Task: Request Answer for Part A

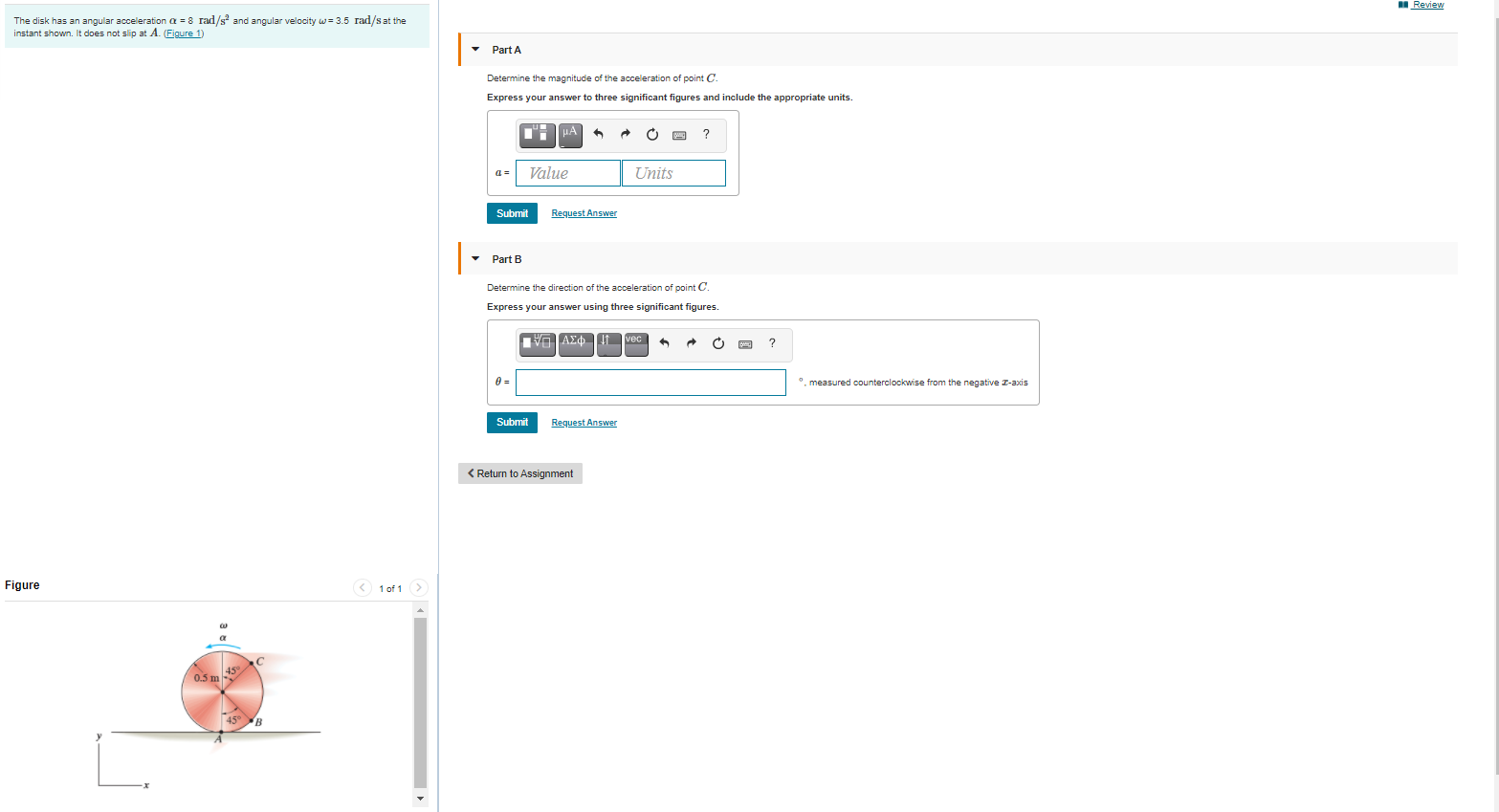Action: pyautogui.click(x=584, y=213)
